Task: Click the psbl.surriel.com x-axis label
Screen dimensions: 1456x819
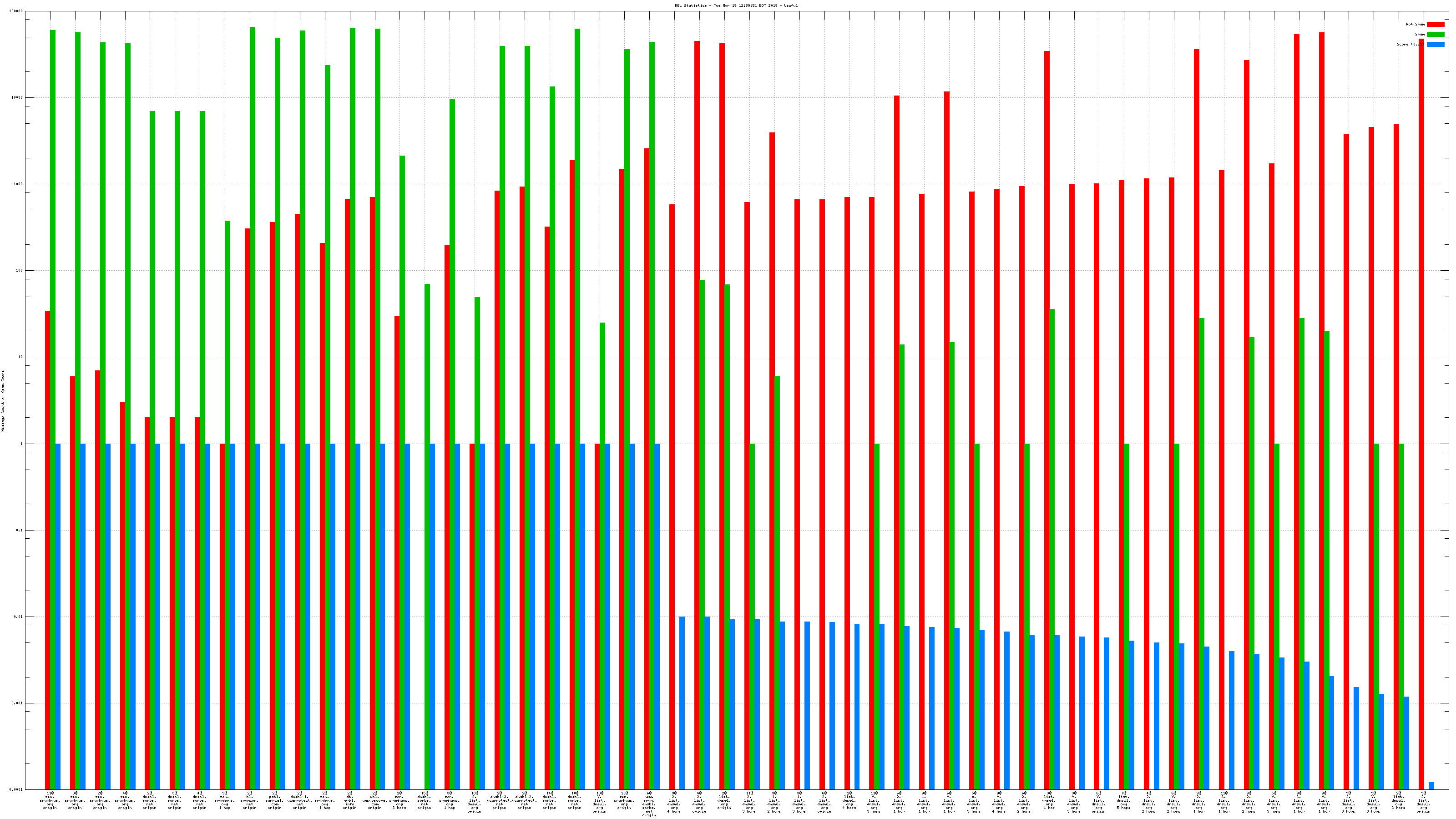Action: tap(275, 800)
